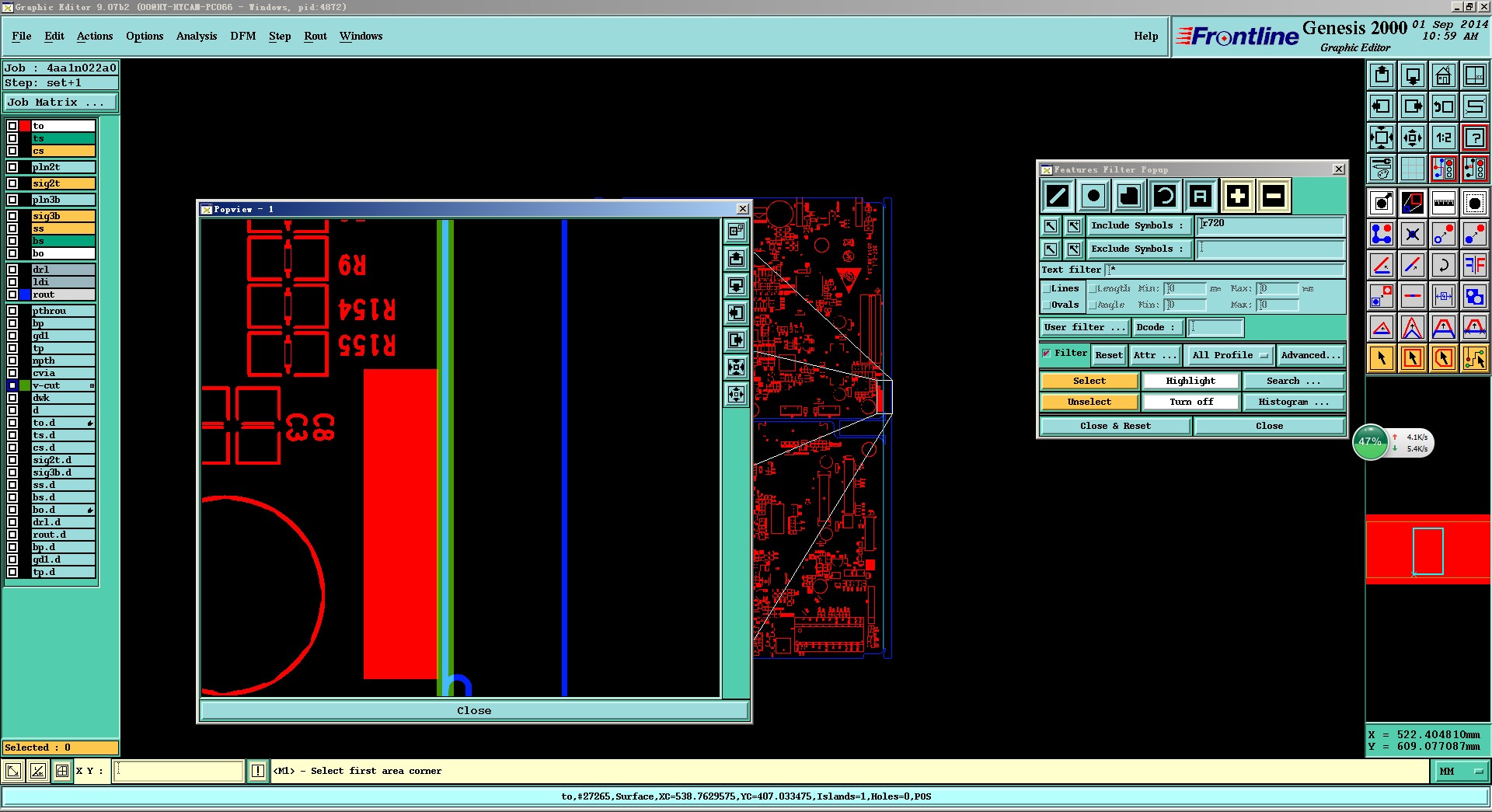Click the Highlight button
The height and width of the screenshot is (812, 1492).
(1190, 381)
